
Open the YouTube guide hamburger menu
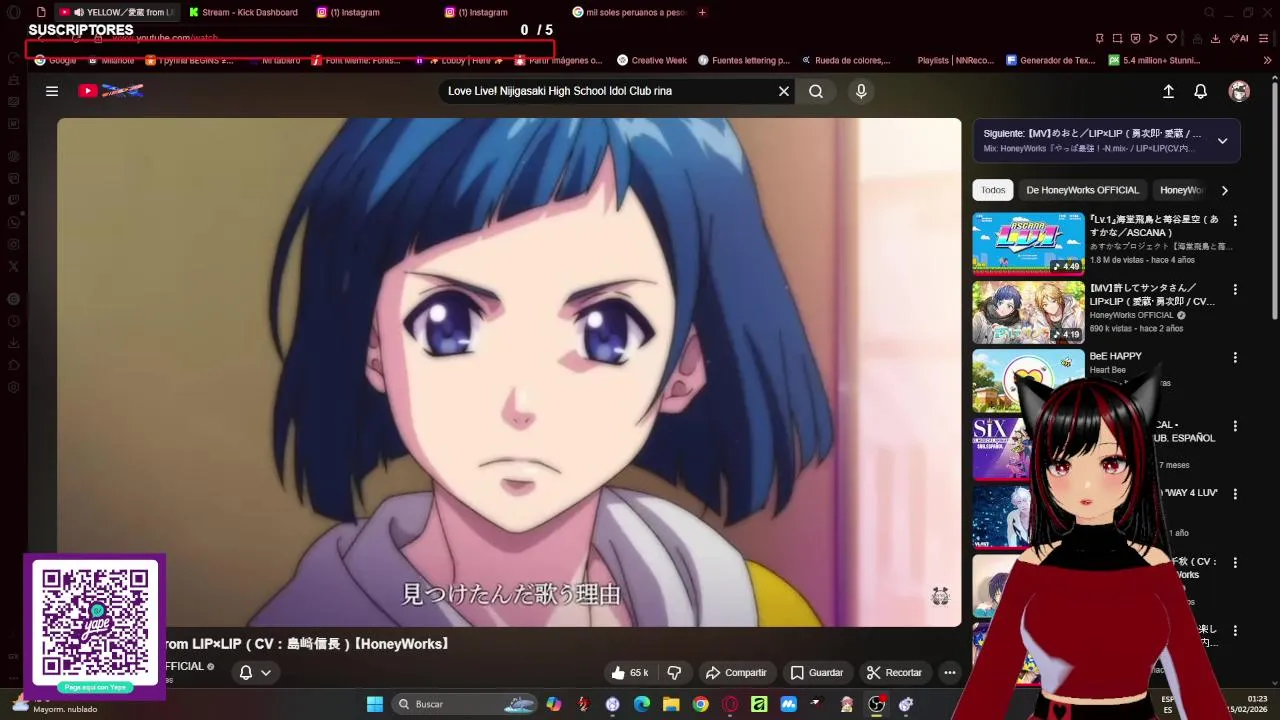click(x=52, y=91)
